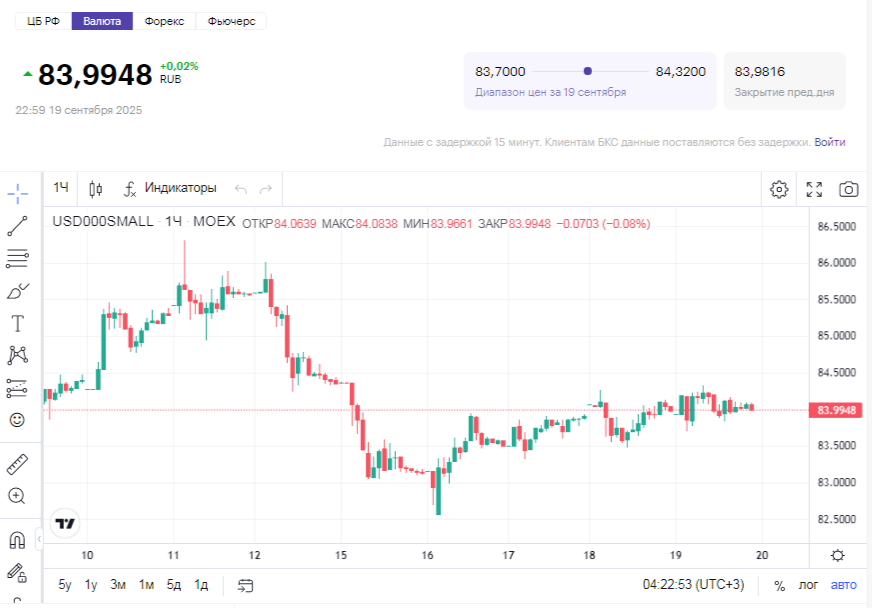Open chart settings gear in top toolbar
The image size is (872, 608).
click(779, 189)
